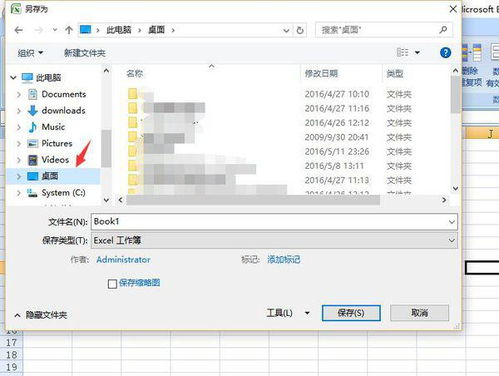499x376 pixels.
Task: Click the up one level arrow
Action: coord(69,30)
